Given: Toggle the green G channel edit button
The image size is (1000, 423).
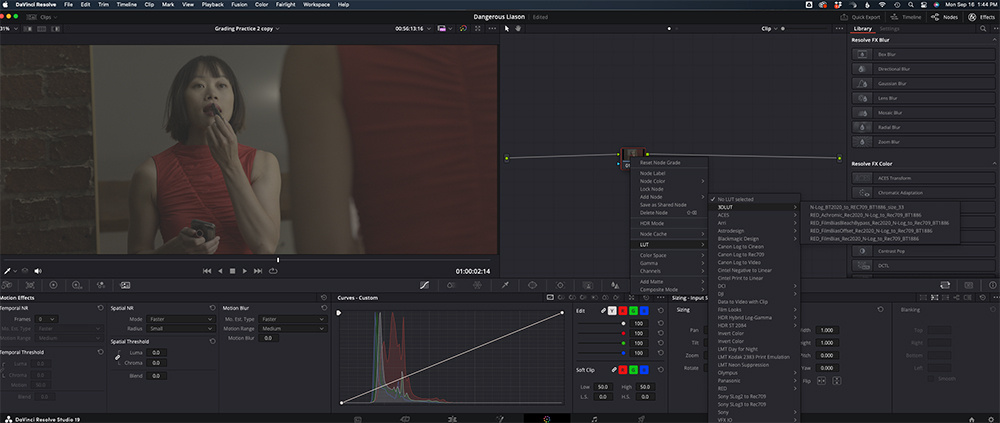Looking at the screenshot, I should 634,311.
